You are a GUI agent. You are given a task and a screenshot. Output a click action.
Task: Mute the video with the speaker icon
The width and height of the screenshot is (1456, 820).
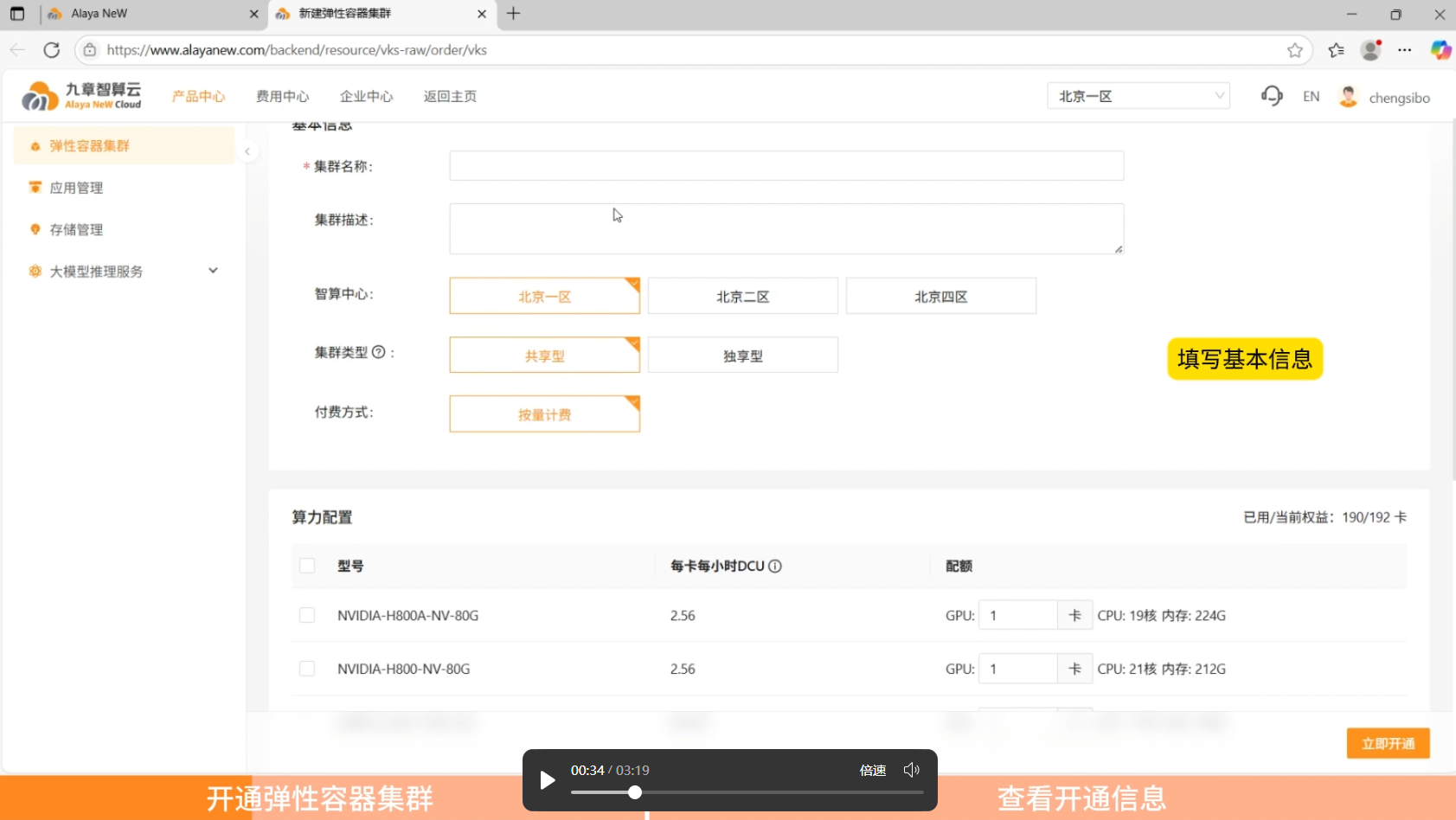click(x=911, y=769)
